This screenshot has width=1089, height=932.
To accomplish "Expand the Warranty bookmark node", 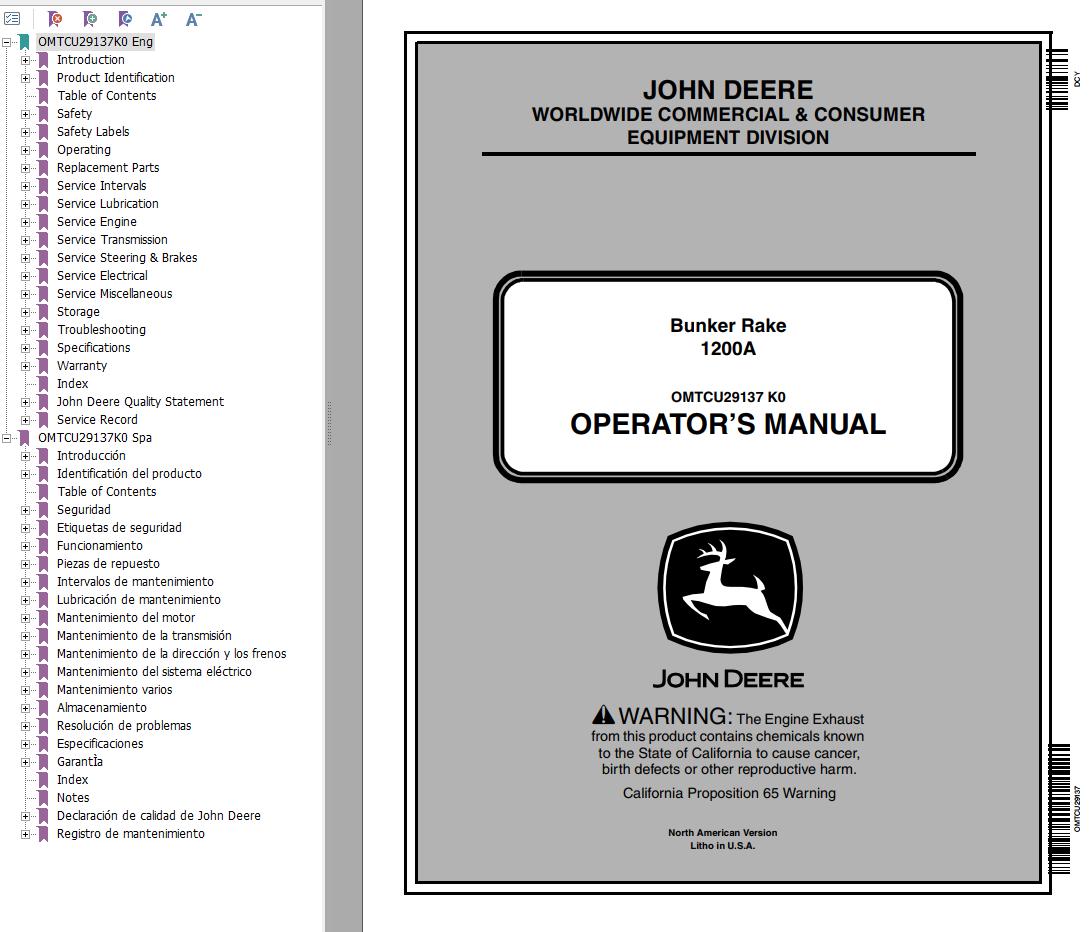I will click(x=25, y=366).
